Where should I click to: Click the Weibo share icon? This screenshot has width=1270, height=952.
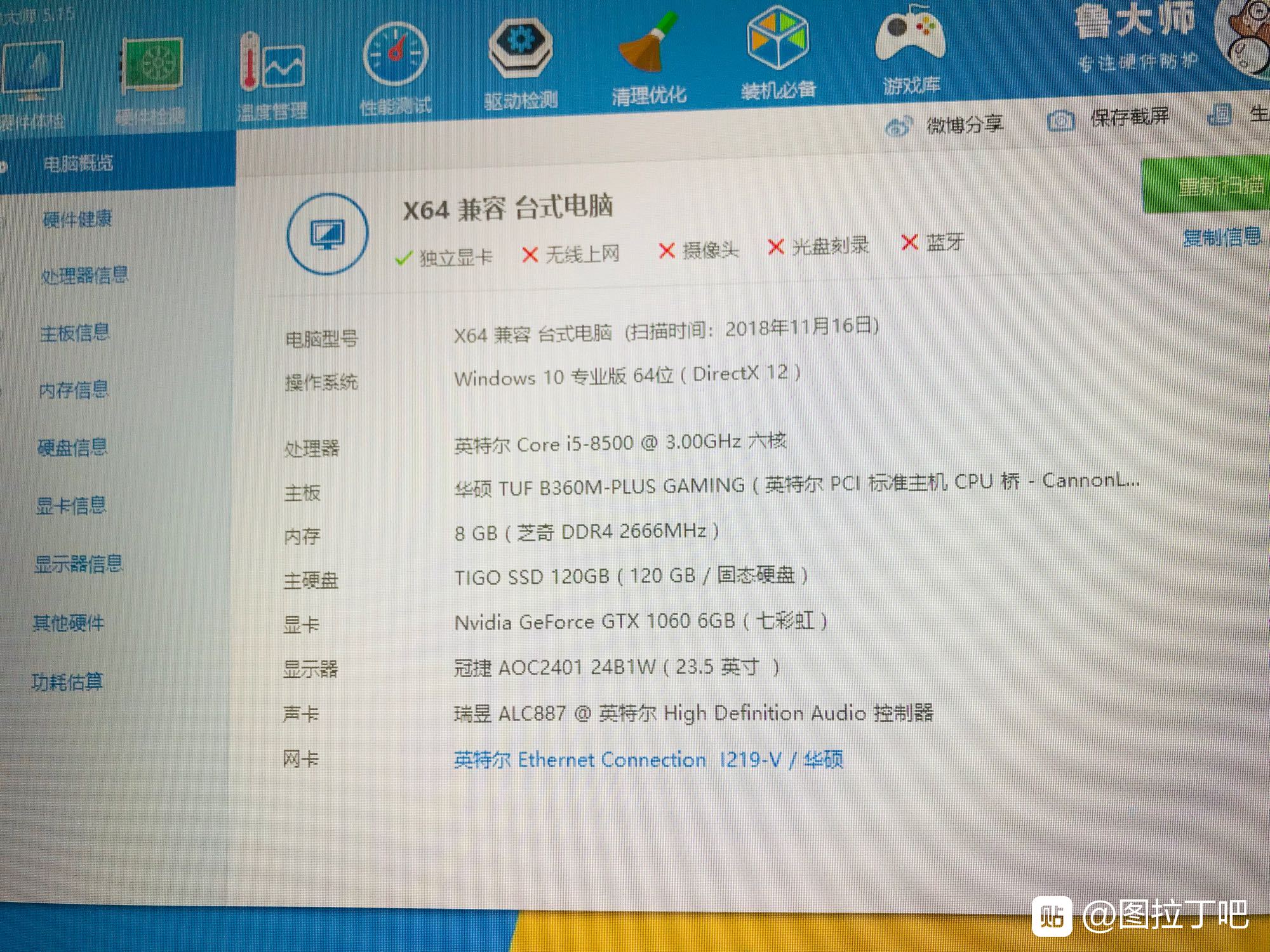(898, 126)
